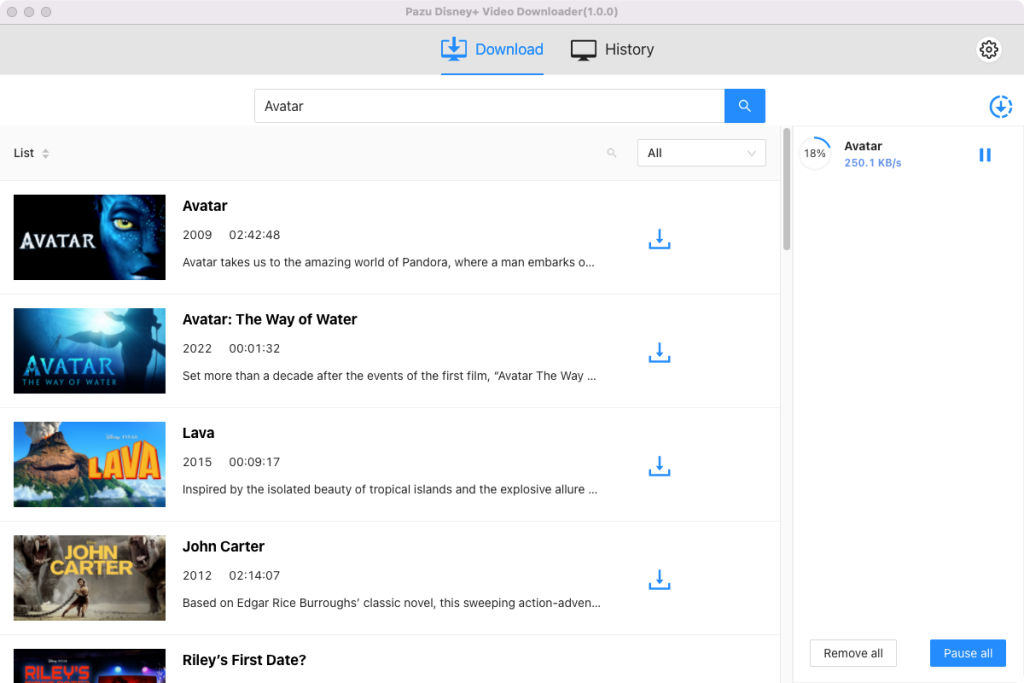The width and height of the screenshot is (1024, 683).
Task: Select the "Riley's First Date?" title
Action: 244,660
